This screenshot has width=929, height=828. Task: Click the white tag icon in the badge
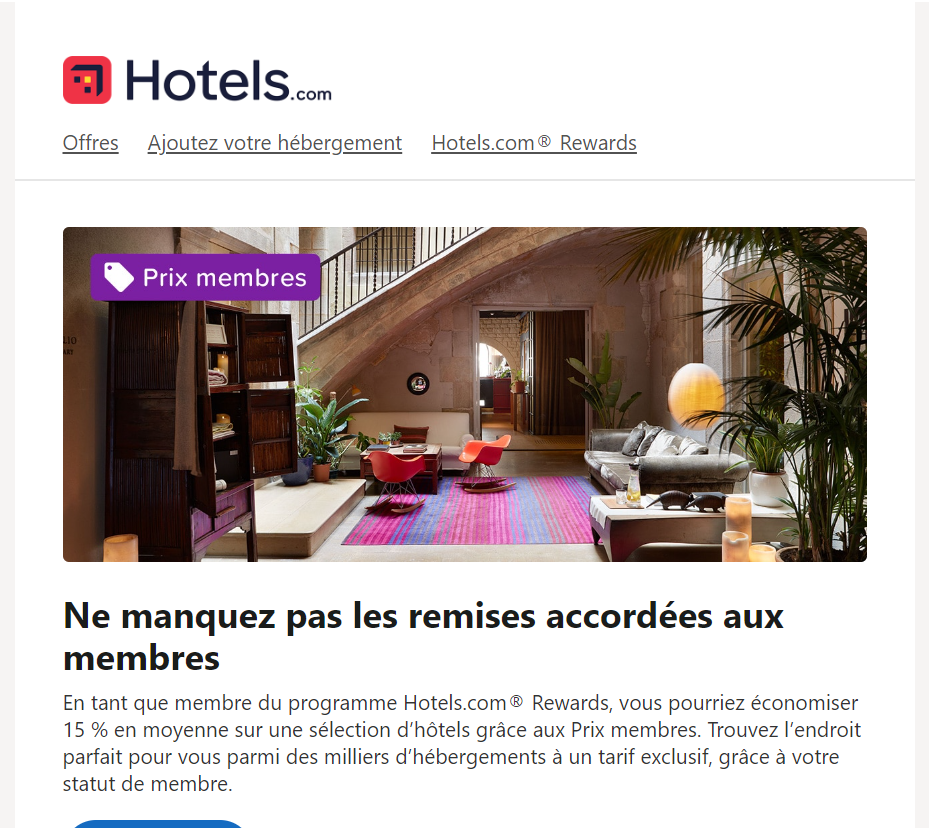point(118,277)
